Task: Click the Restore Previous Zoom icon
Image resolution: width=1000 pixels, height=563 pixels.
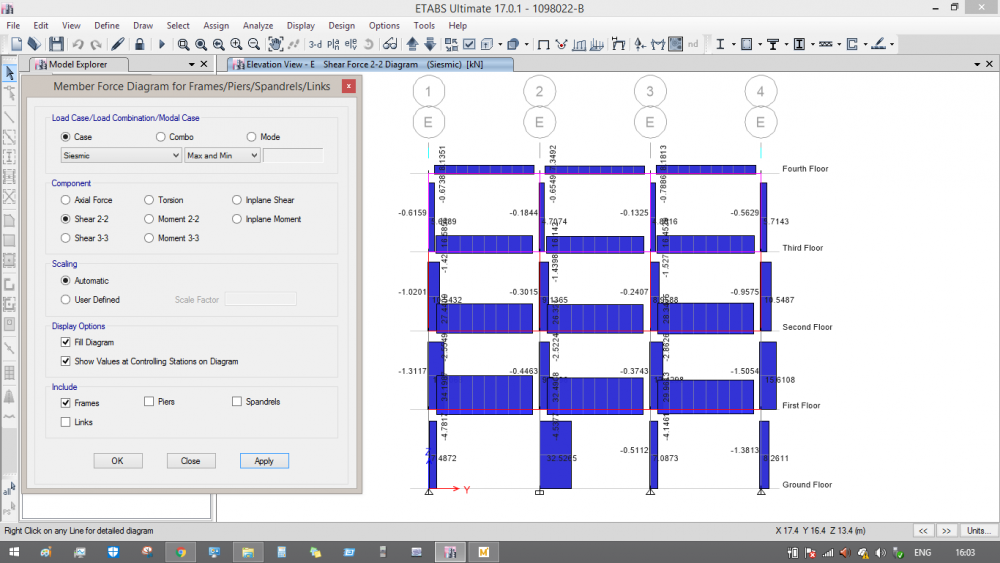Action: [x=218, y=44]
